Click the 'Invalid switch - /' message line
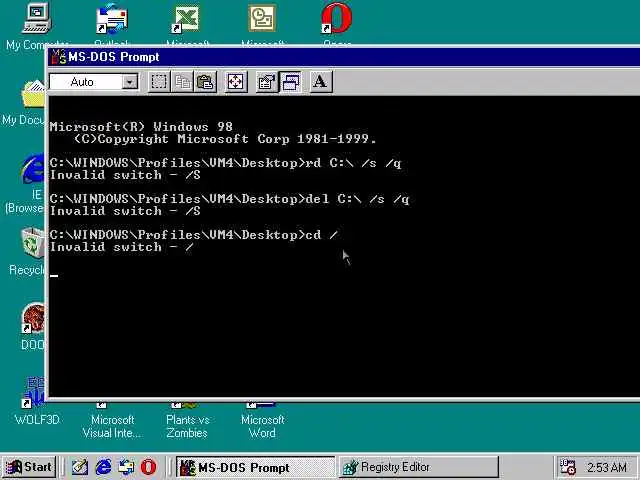The image size is (640, 480). point(121,247)
